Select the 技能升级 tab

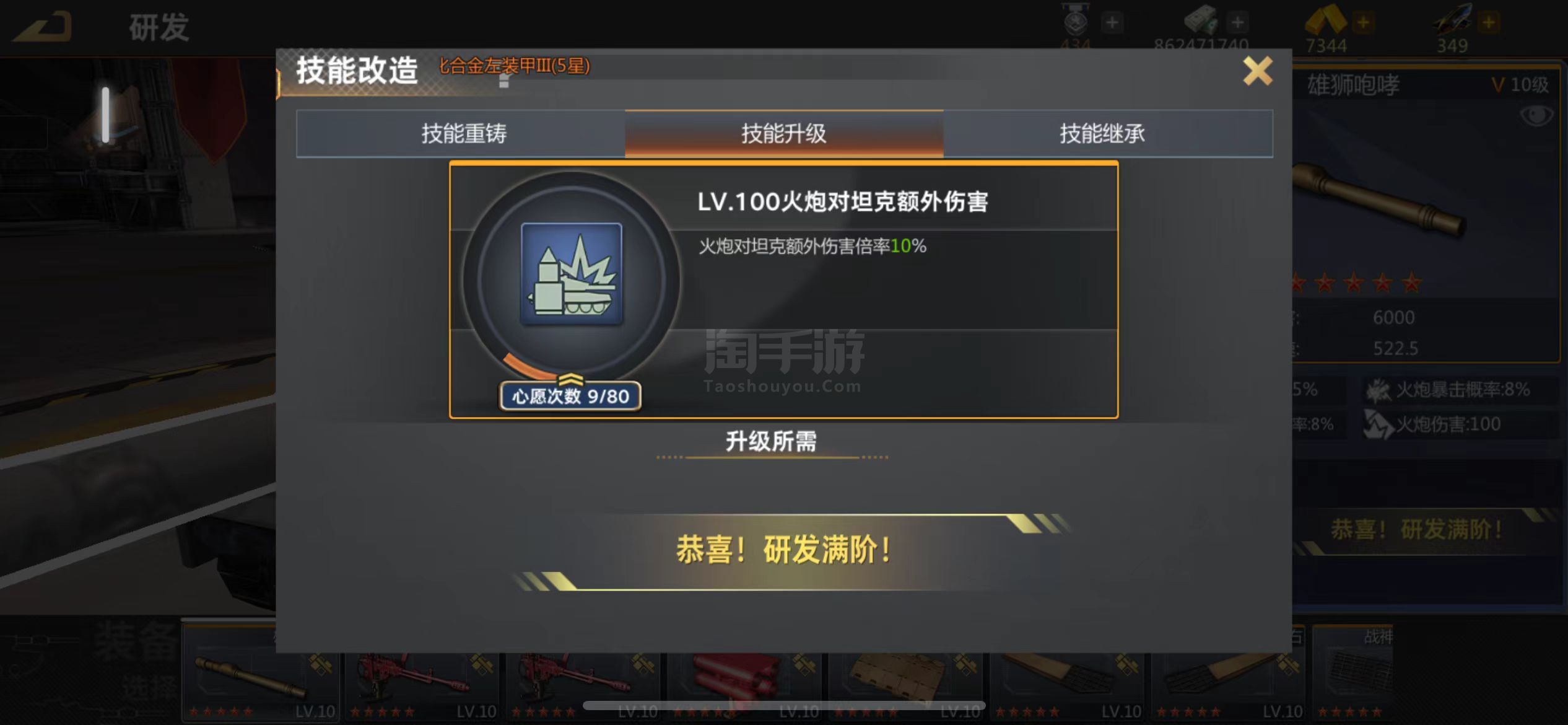pyautogui.click(x=784, y=134)
